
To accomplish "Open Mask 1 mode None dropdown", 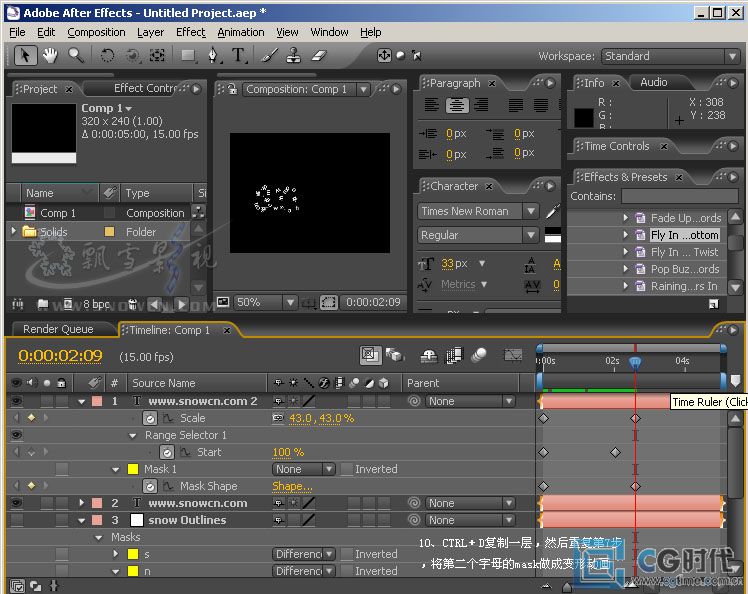I will point(304,469).
